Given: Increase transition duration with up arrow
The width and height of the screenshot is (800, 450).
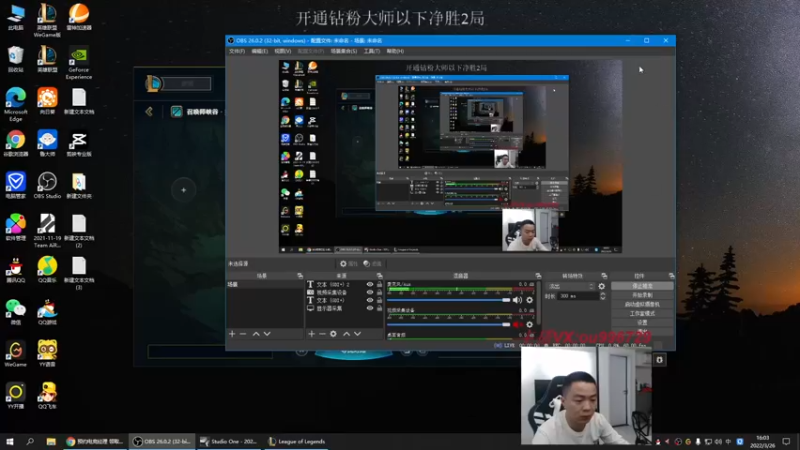Looking at the screenshot, I should [x=603, y=294].
